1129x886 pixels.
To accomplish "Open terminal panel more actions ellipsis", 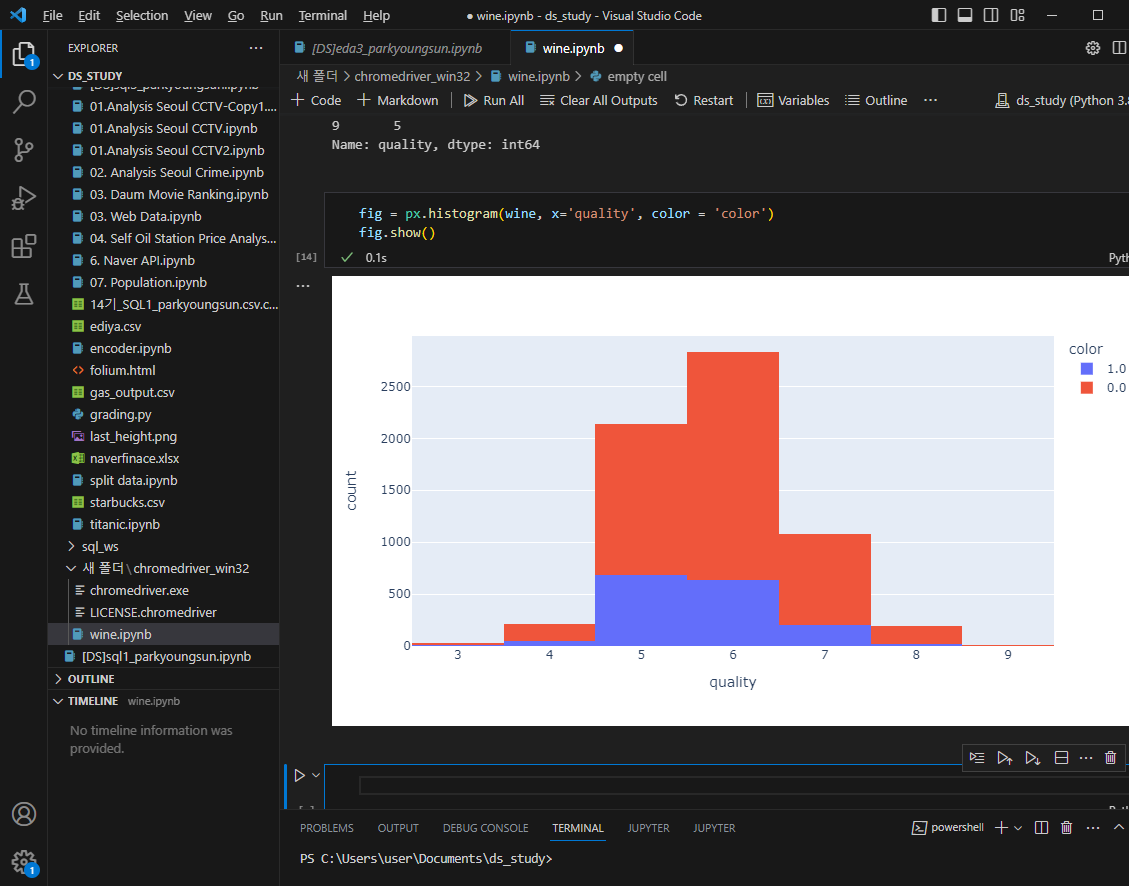I will click(x=1093, y=828).
